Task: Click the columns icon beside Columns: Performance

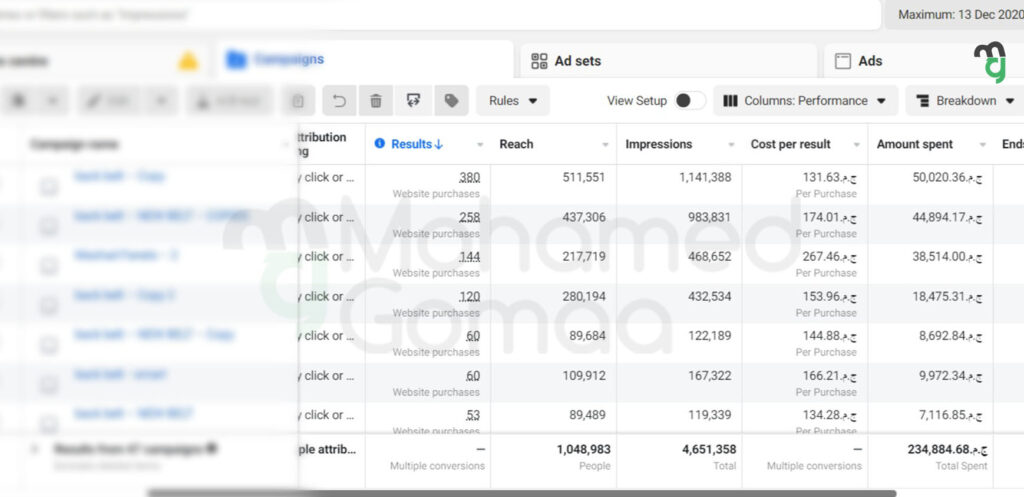Action: [x=730, y=101]
